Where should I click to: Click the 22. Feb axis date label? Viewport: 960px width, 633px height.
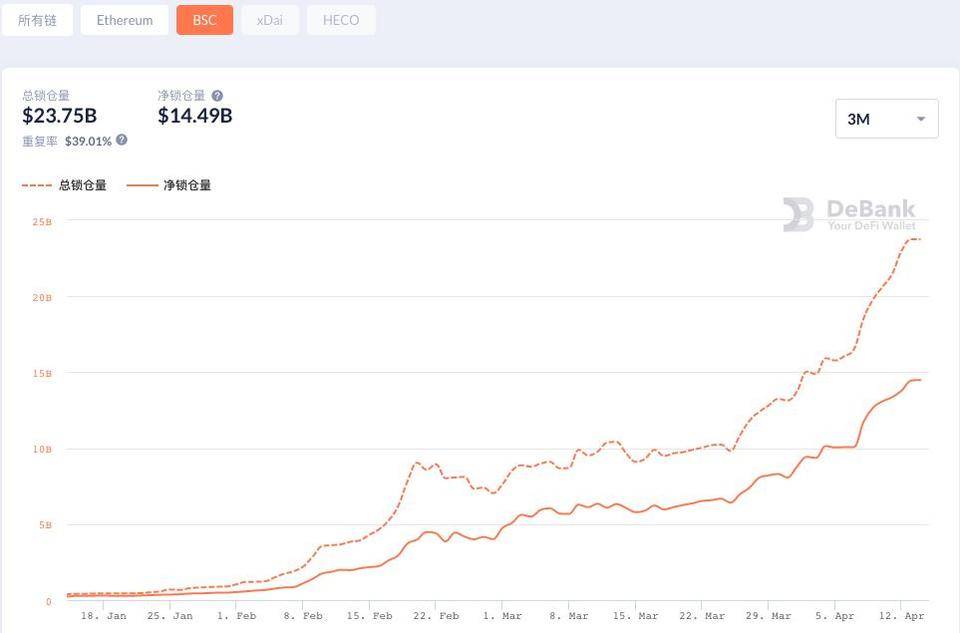(x=435, y=616)
